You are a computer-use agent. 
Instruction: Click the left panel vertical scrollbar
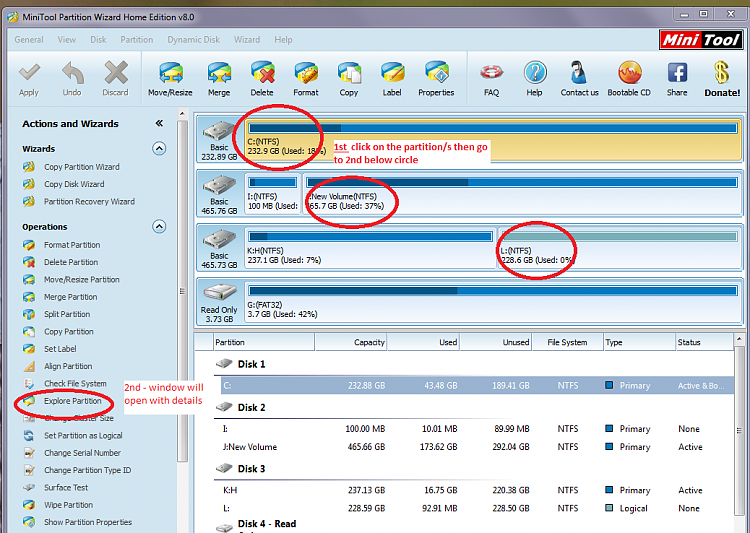point(182,290)
